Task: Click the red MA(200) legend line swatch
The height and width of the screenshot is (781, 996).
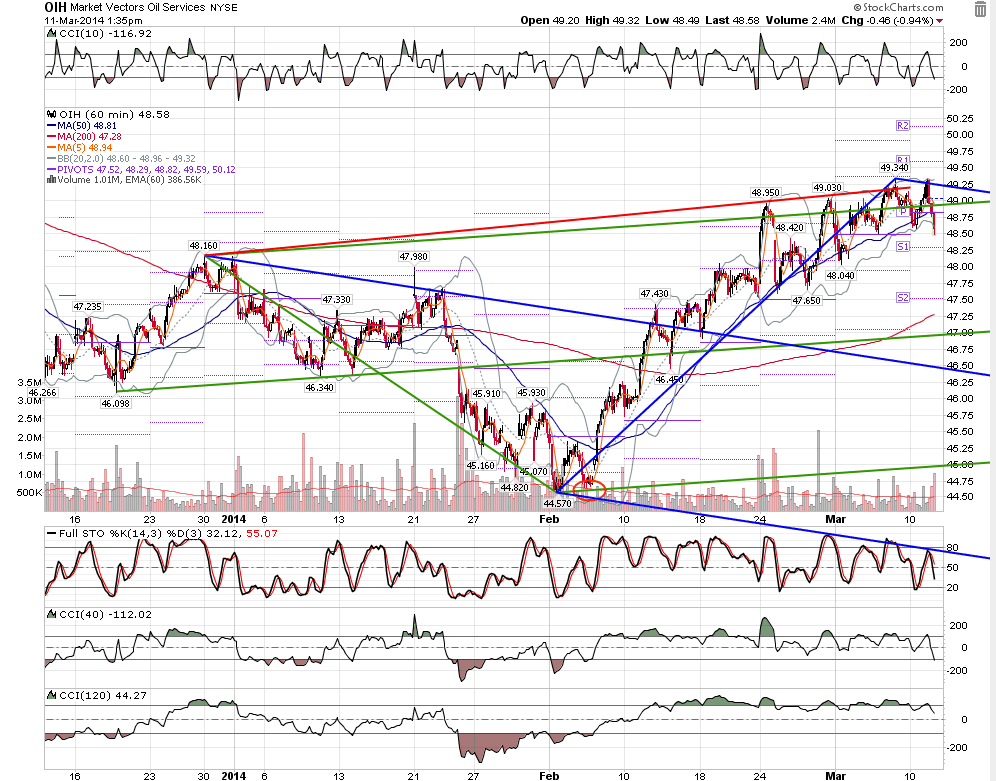Action: point(51,137)
